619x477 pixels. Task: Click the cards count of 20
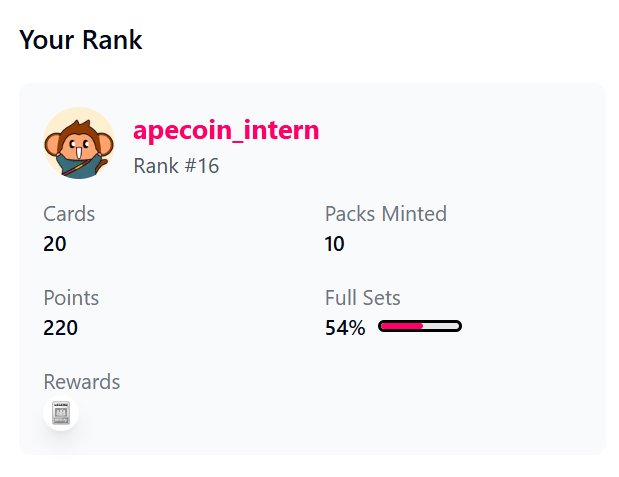(x=55, y=243)
